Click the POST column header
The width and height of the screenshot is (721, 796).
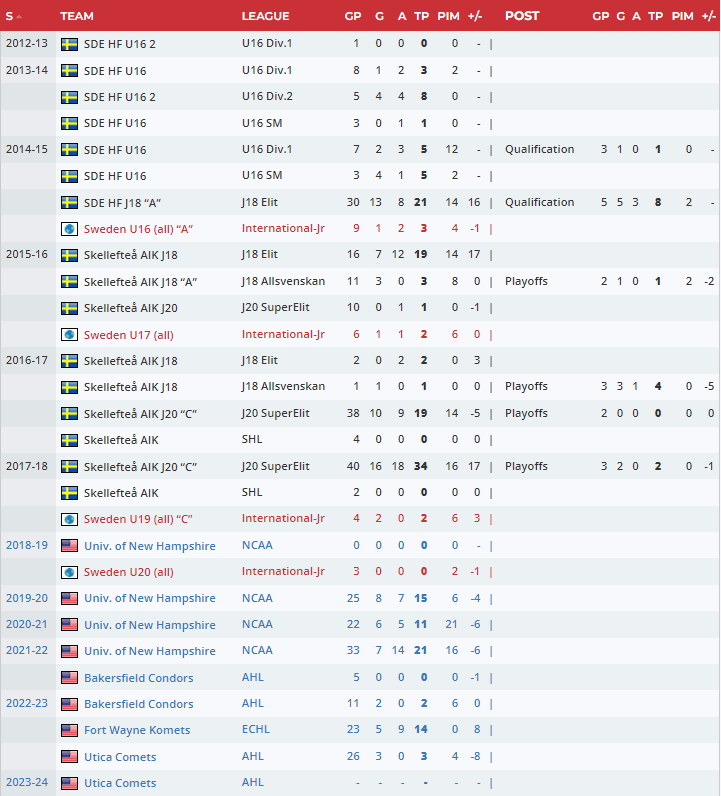point(522,16)
